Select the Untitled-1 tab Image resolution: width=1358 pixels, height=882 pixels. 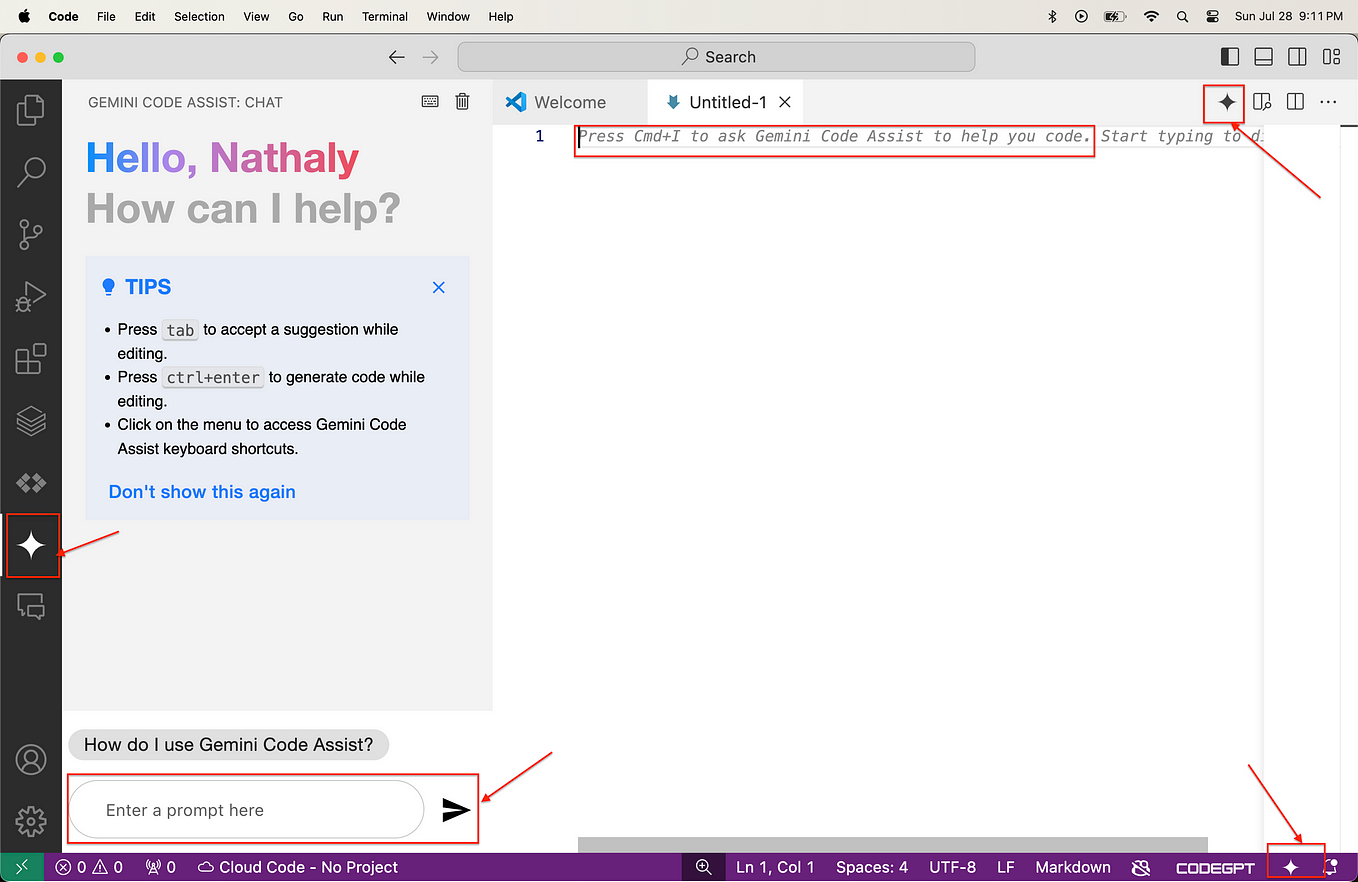pos(727,102)
